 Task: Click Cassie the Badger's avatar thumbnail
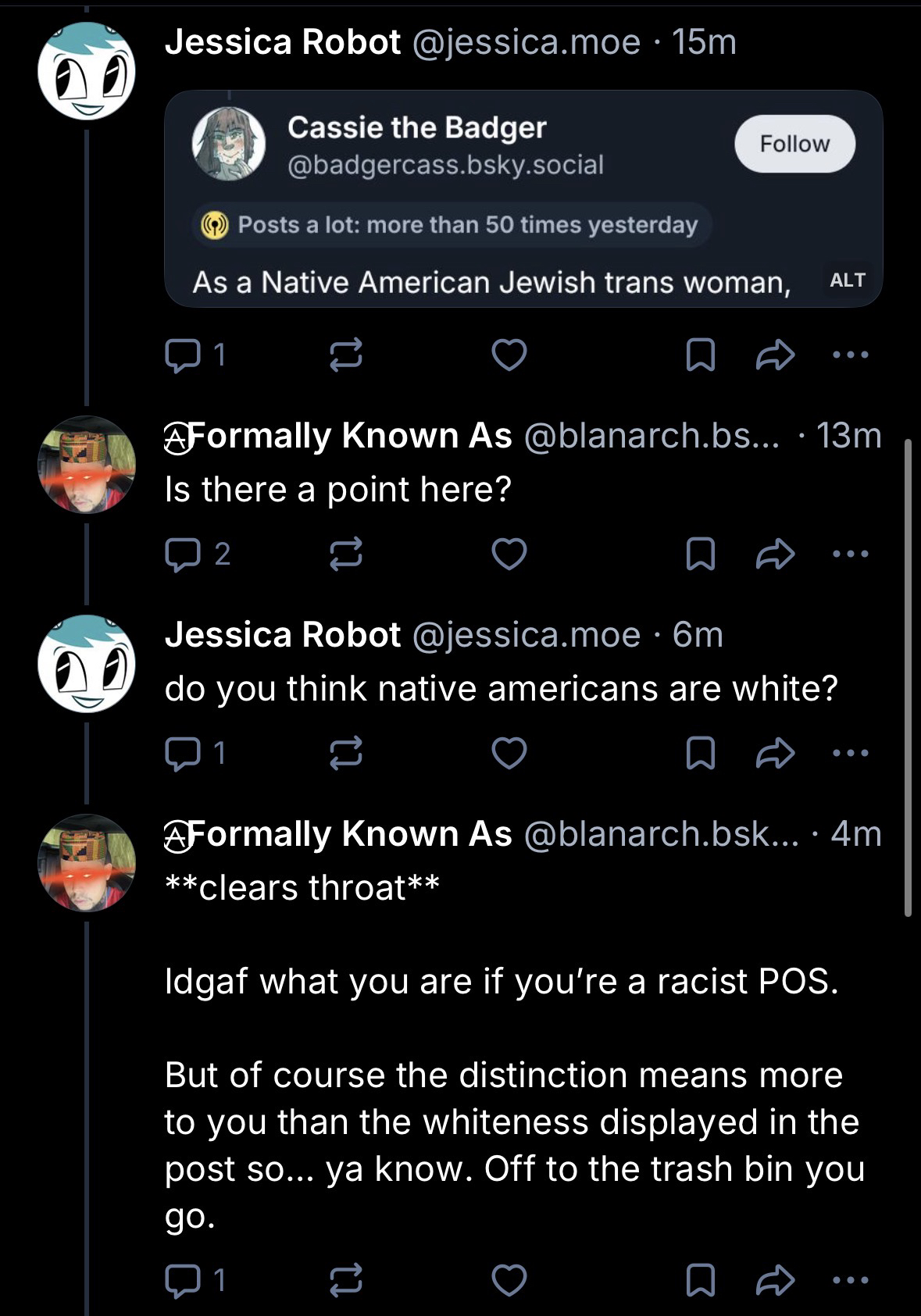[229, 144]
